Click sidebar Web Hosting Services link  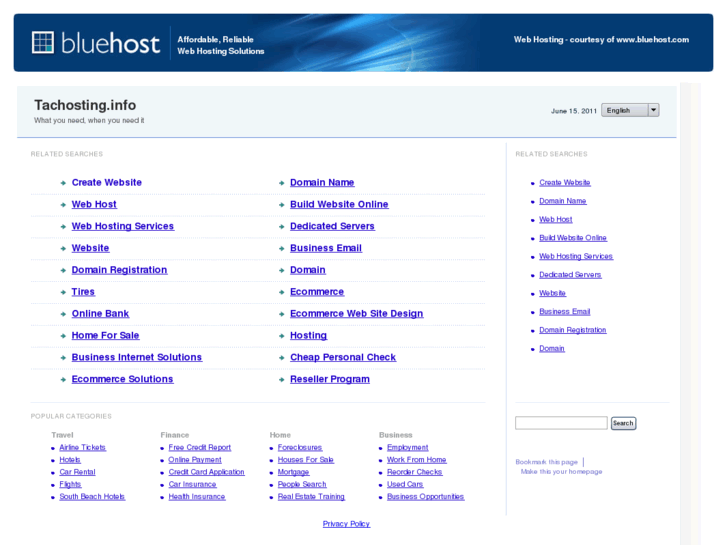[x=576, y=256]
